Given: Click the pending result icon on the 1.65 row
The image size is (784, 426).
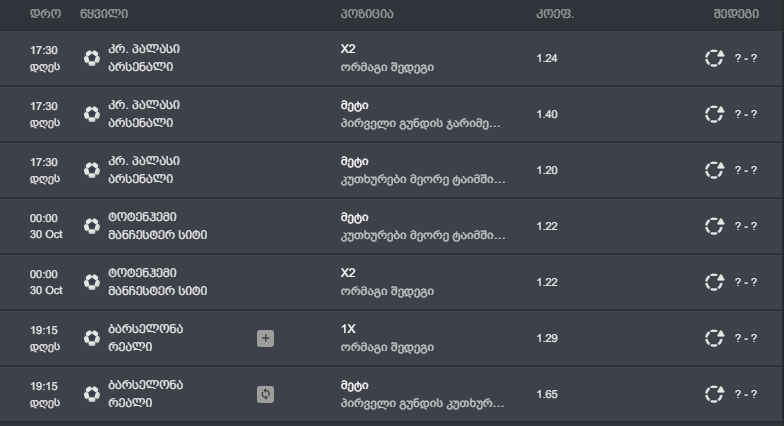Looking at the screenshot, I should pyautogui.click(x=714, y=394).
